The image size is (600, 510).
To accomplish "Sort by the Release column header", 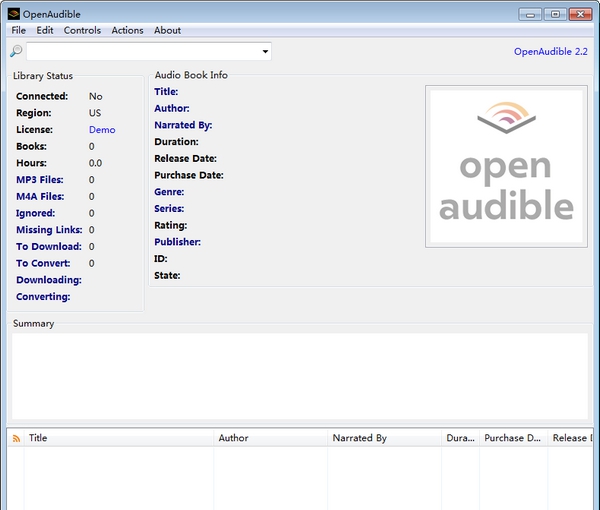I will pyautogui.click(x=571, y=438).
